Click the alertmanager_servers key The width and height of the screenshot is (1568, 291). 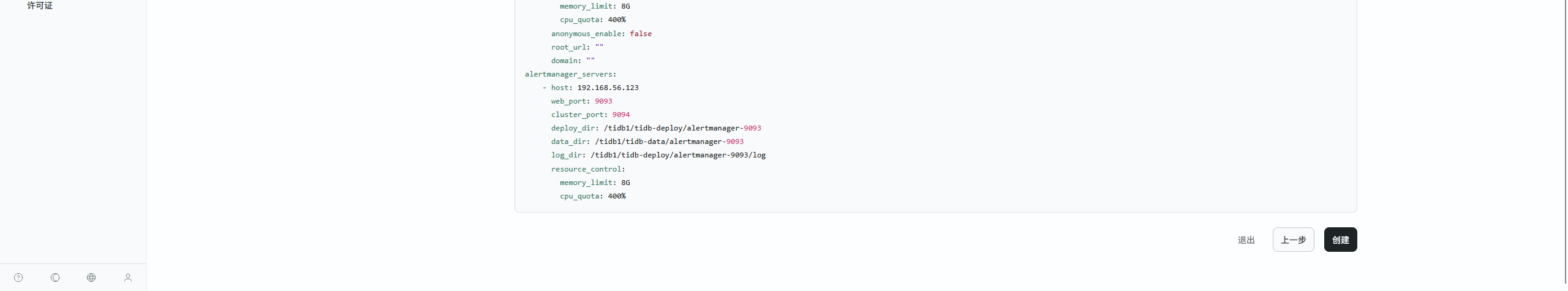click(570, 74)
